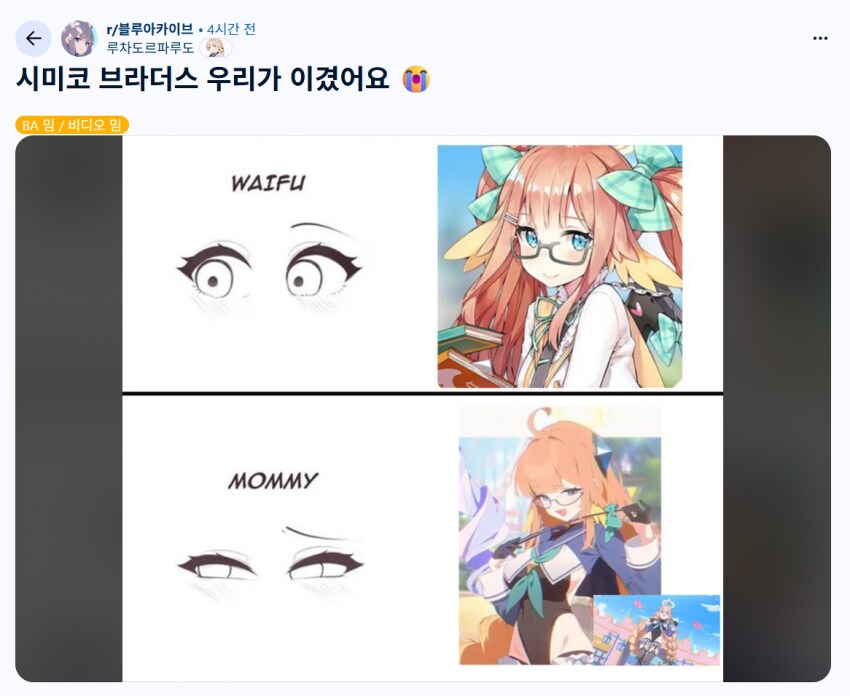This screenshot has height=696, width=850.
Task: Go back with the left arrow button
Action: point(34,38)
